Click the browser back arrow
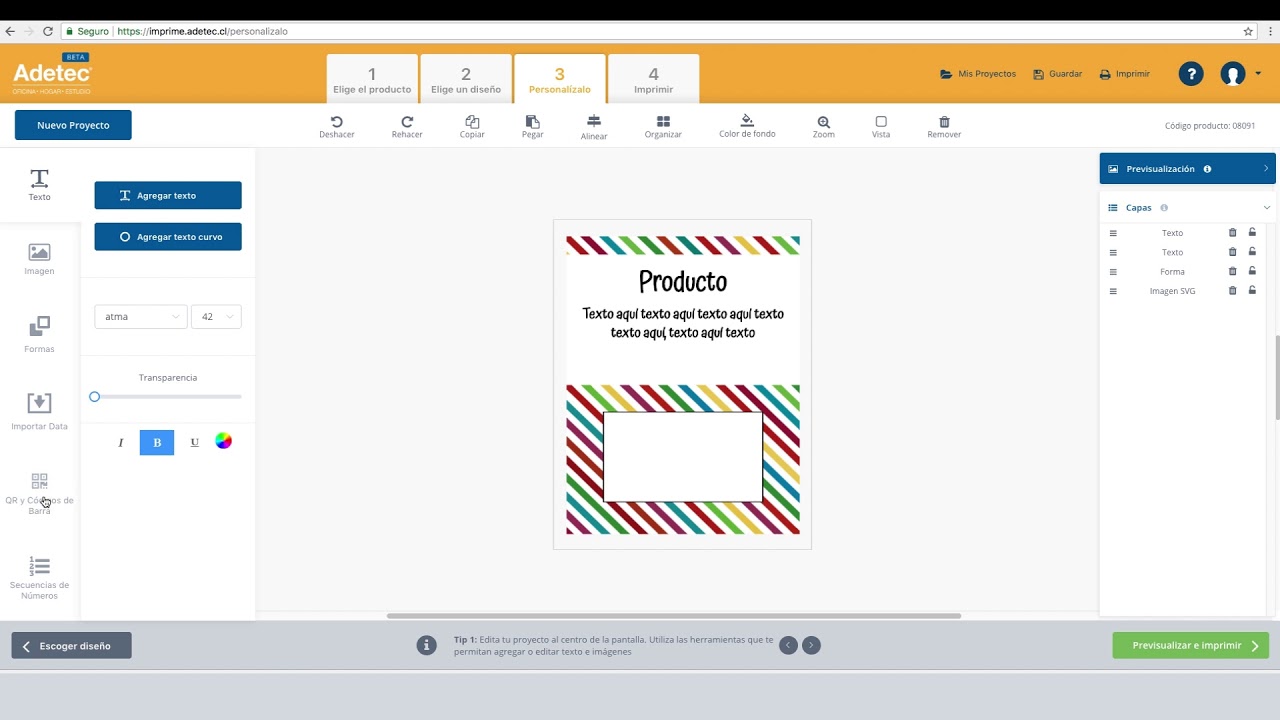The height and width of the screenshot is (720, 1280). pos(10,31)
